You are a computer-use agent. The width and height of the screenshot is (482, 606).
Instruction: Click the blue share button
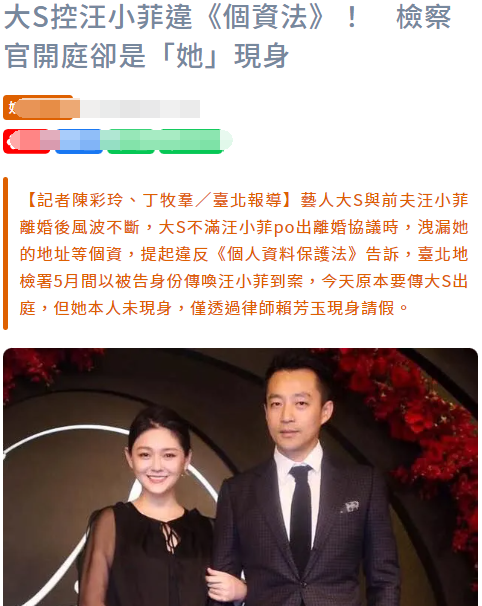click(x=79, y=141)
